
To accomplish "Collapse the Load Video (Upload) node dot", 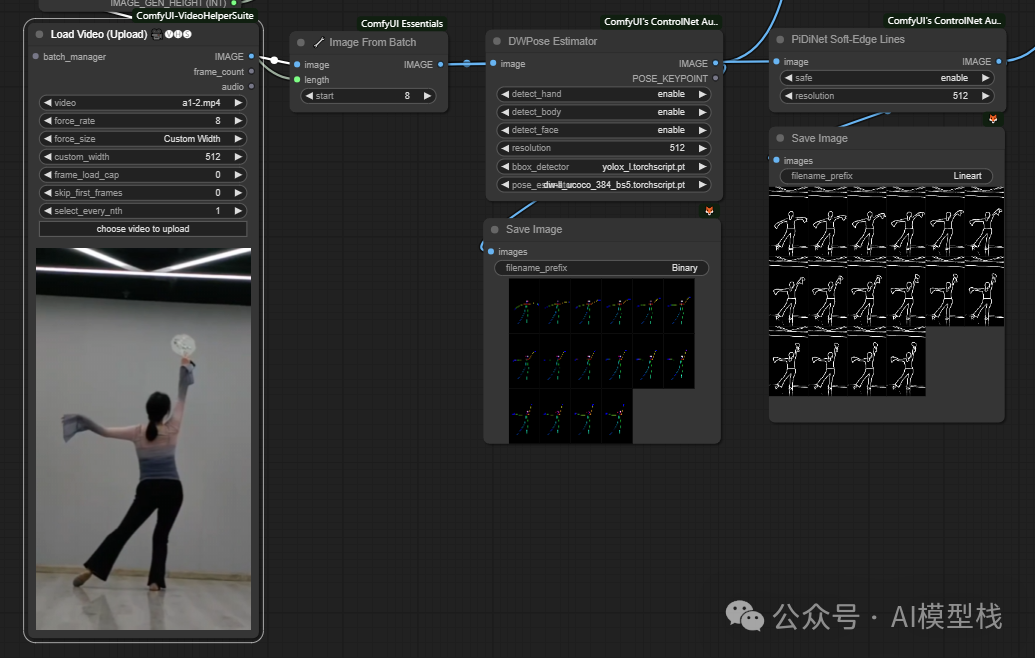I will pos(39,34).
